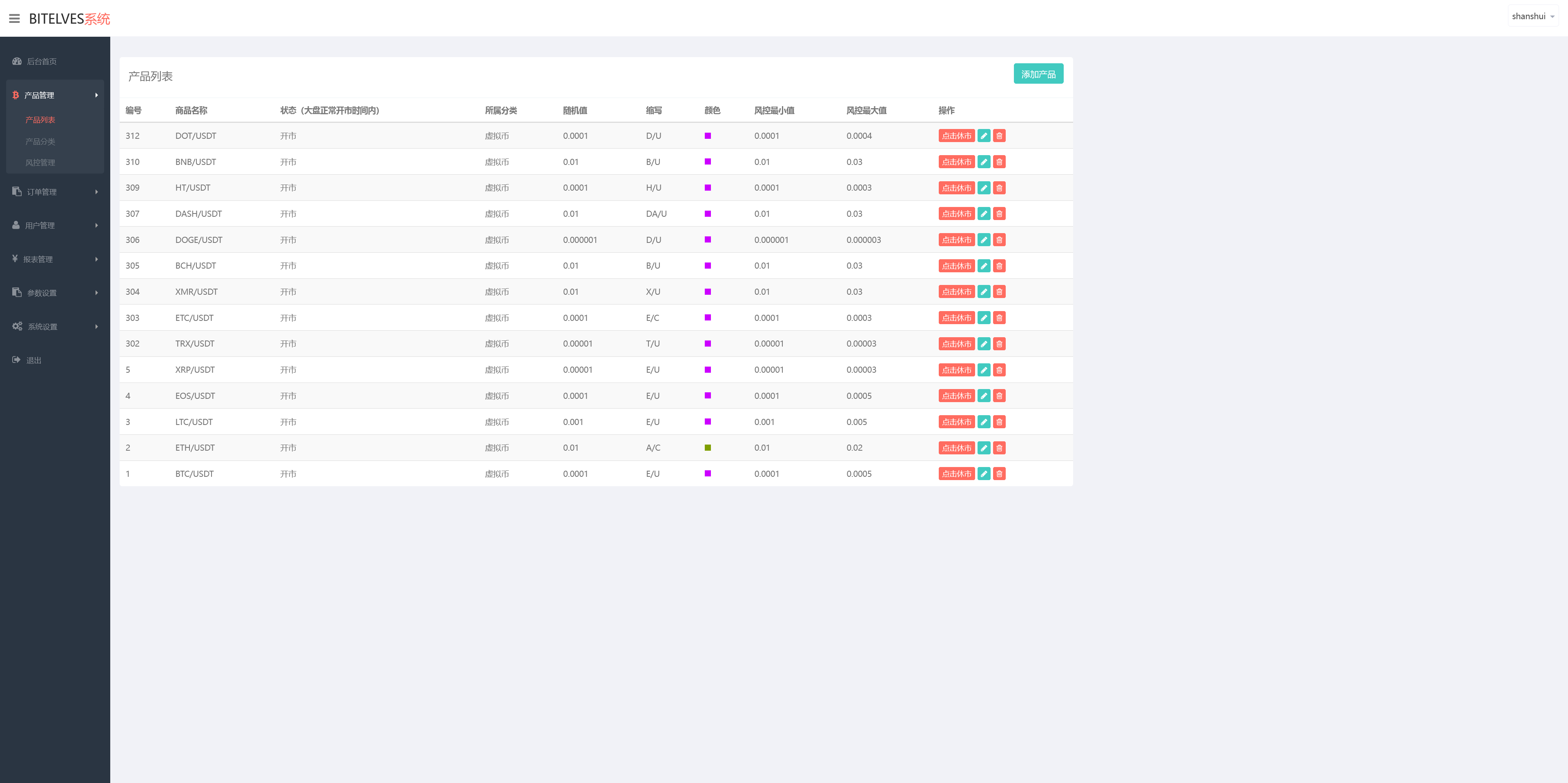1568x783 pixels.
Task: Click the 添加产品 button
Action: [1038, 74]
